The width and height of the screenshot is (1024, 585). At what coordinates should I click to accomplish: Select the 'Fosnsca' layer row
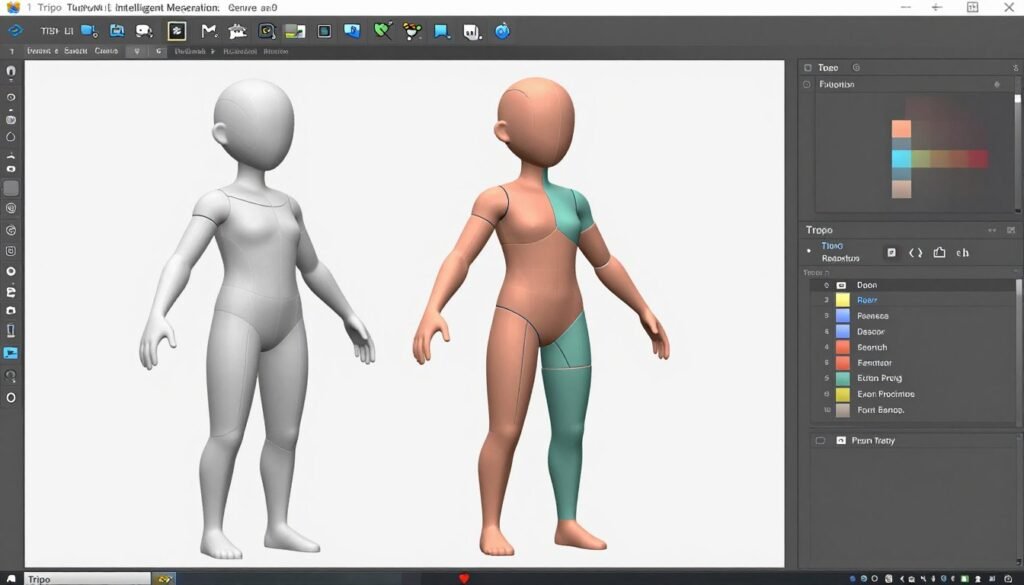coord(913,316)
